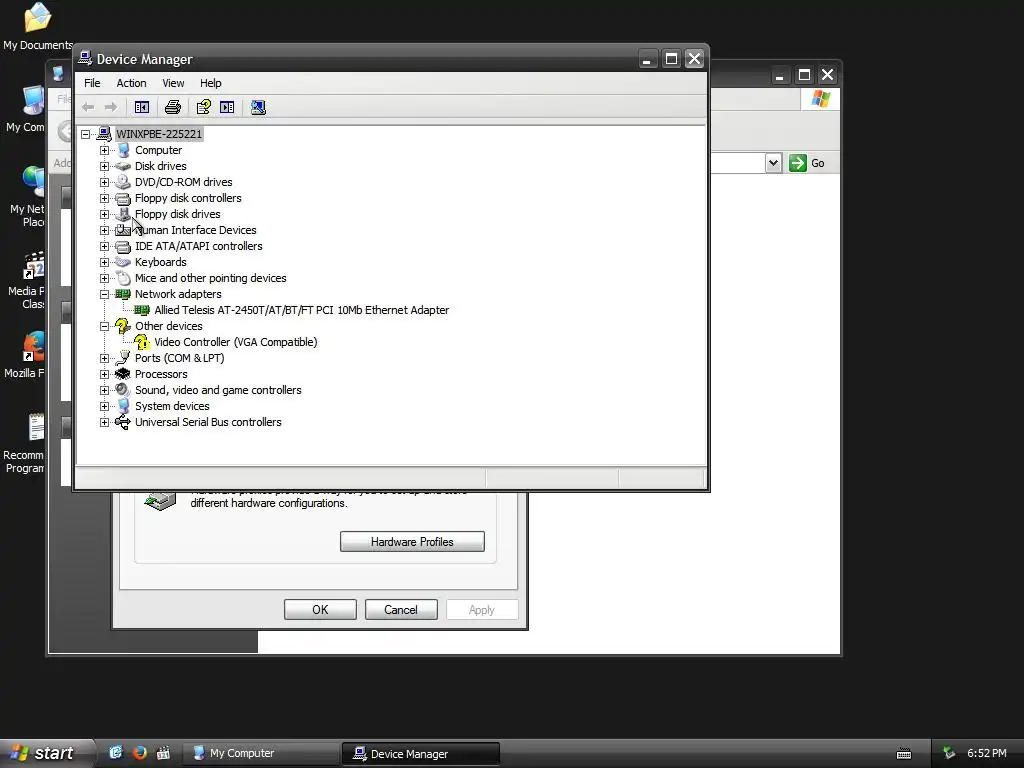Click the Back arrow in Device Manager toolbar
Image resolution: width=1024 pixels, height=768 pixels.
88,107
